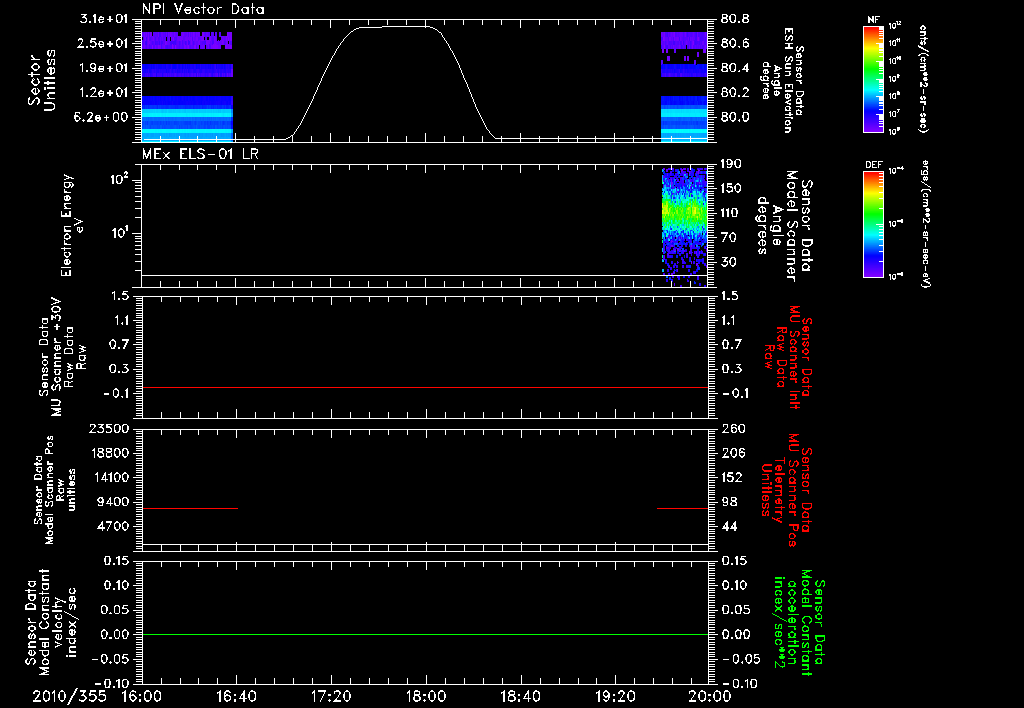
Task: Click the 'DEF' label above the color bar
Action: click(874, 165)
